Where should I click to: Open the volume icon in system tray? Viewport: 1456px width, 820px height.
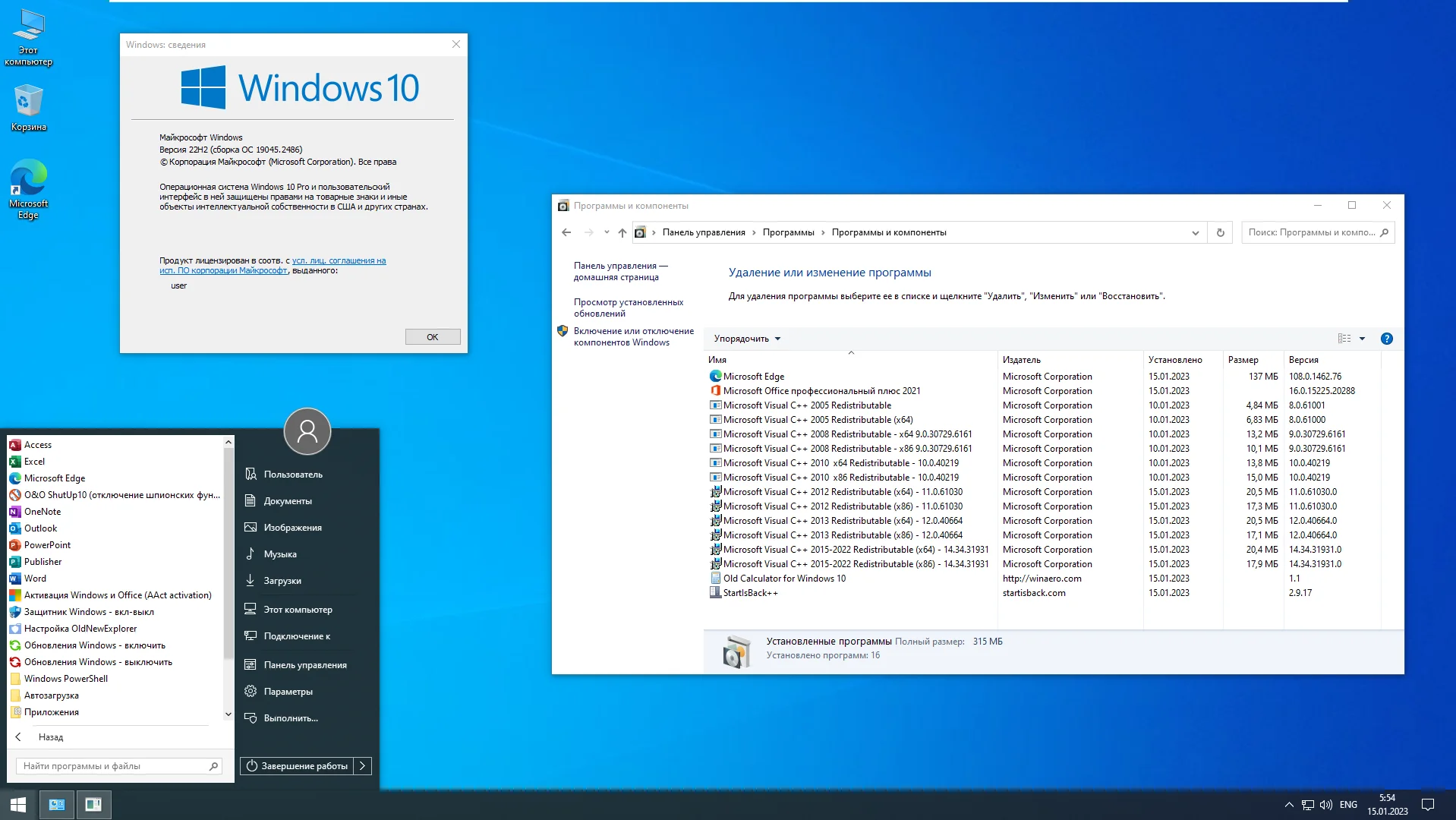1326,805
